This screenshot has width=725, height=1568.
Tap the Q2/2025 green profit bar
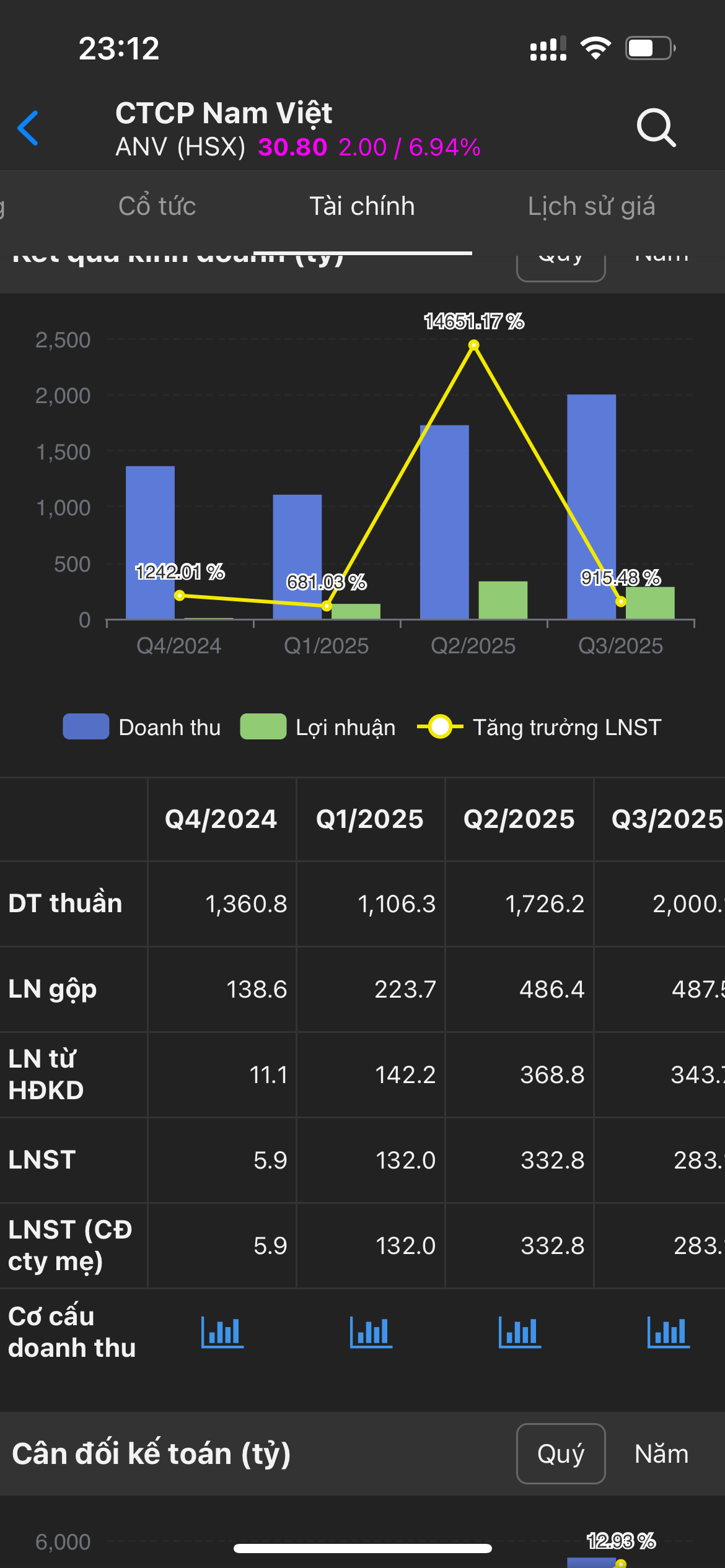[x=503, y=599]
